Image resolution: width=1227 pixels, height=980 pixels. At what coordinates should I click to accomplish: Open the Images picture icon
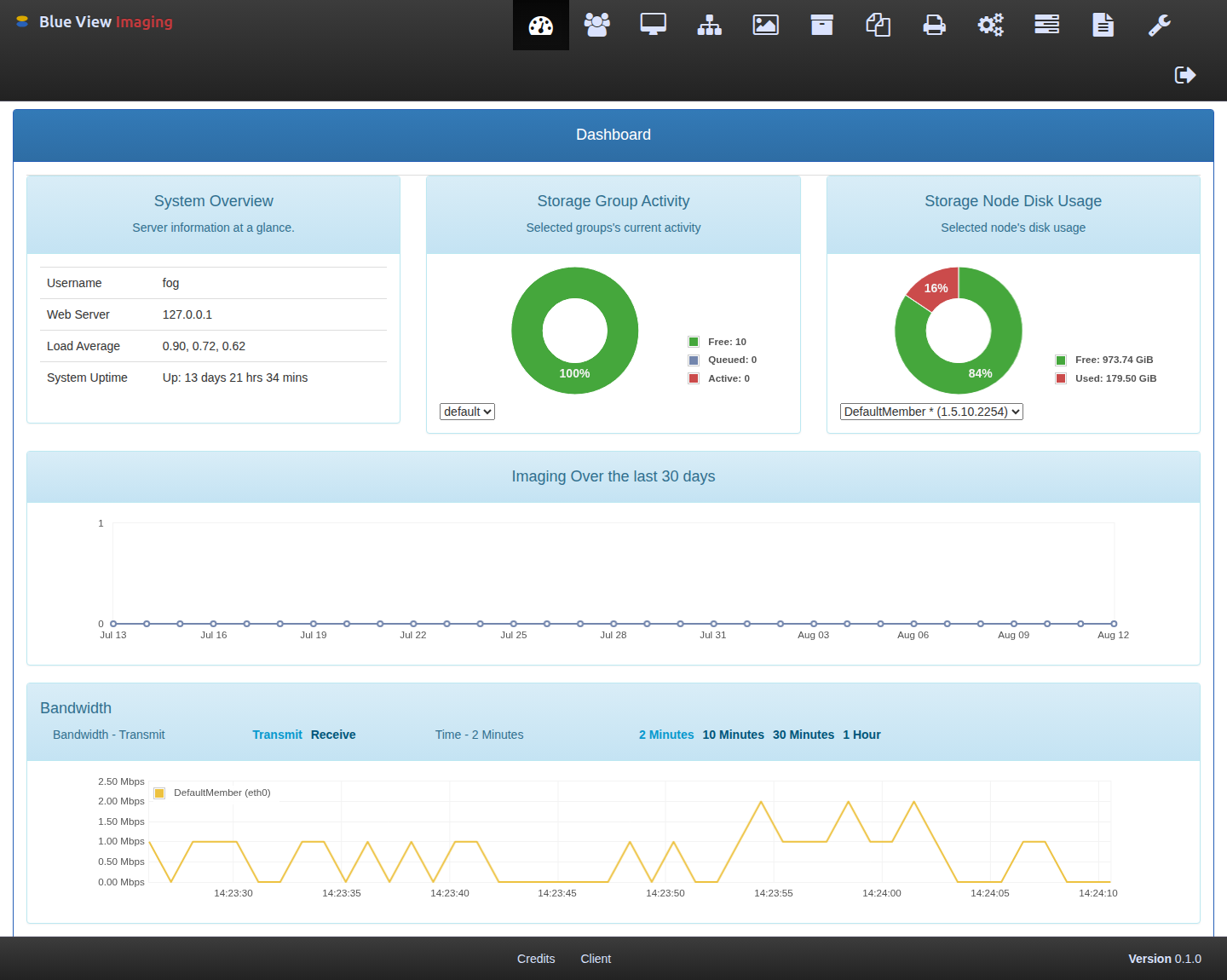tap(766, 26)
